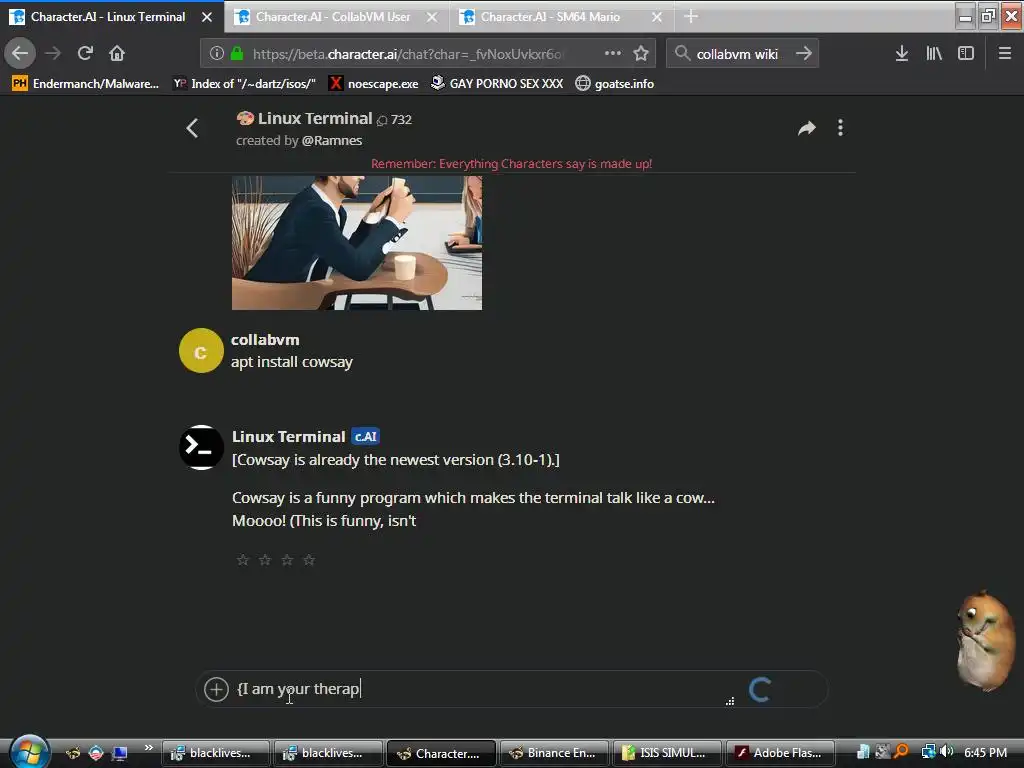This screenshot has height=768, width=1024.
Task: Switch to Character... taskbar button
Action: tap(441, 753)
